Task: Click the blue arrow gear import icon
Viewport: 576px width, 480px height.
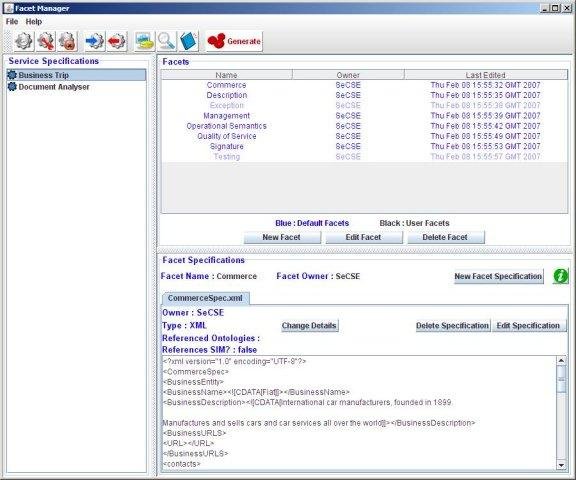Action: pyautogui.click(x=95, y=41)
